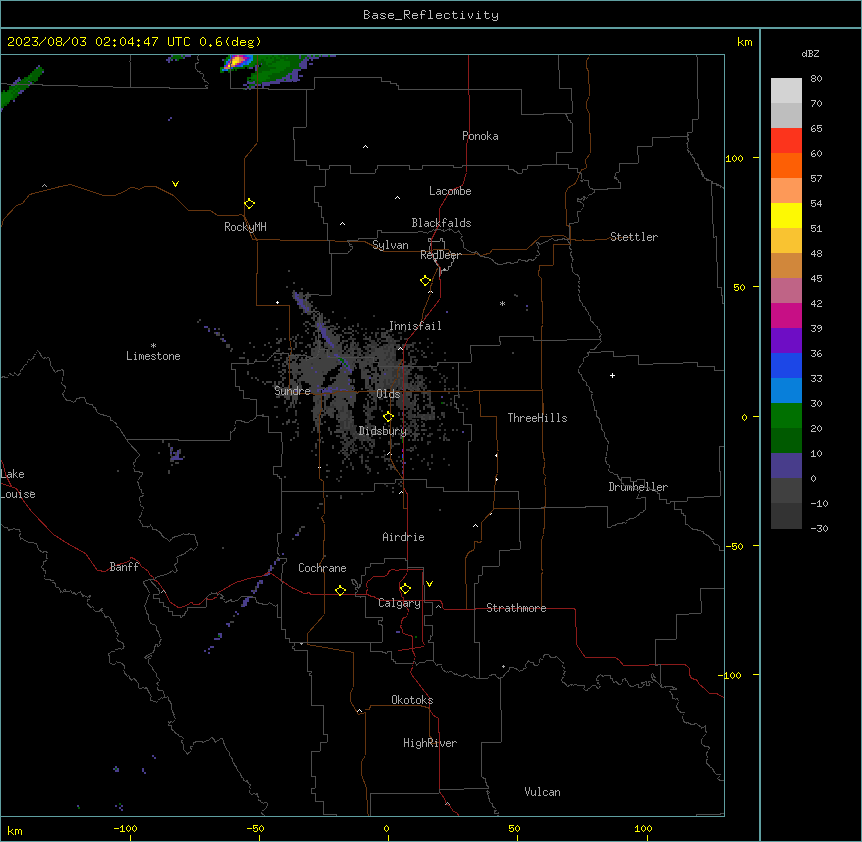This screenshot has width=862, height=842.
Task: Click the Cochrane label
Action: (x=322, y=568)
